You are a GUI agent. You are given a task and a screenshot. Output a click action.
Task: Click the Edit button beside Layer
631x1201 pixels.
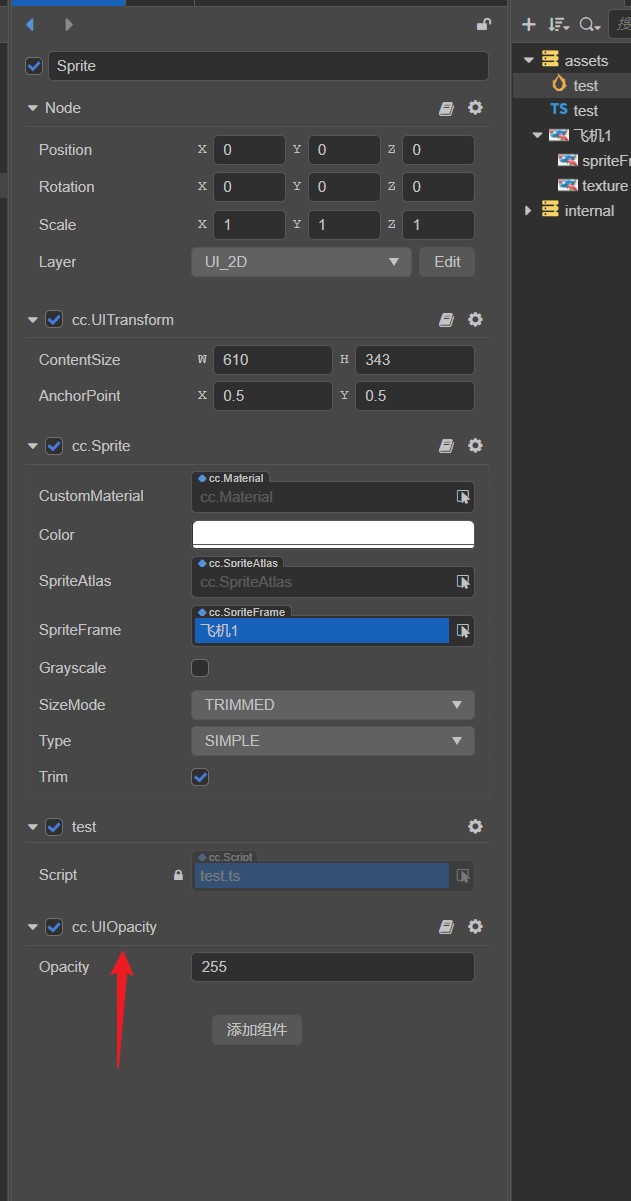click(x=447, y=262)
